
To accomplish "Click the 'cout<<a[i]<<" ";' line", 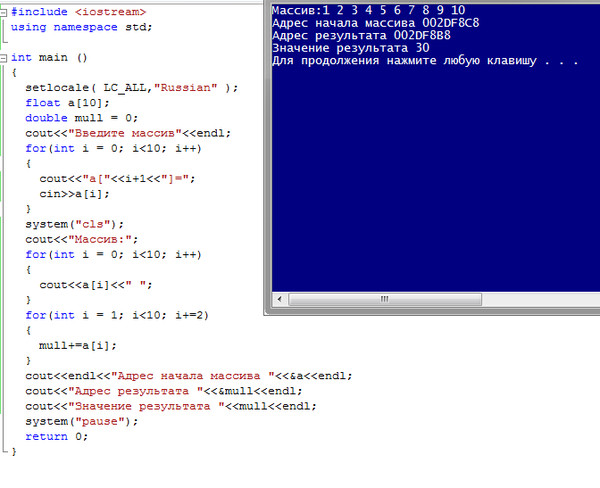I will tap(96, 285).
